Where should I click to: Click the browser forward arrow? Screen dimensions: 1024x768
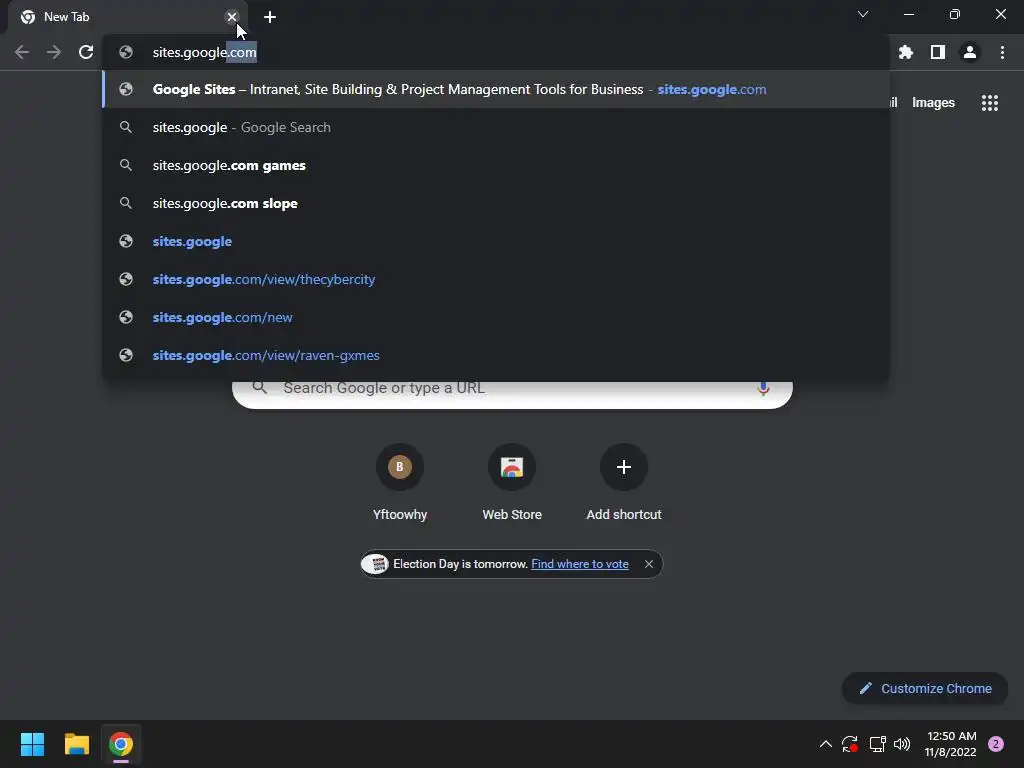click(54, 52)
